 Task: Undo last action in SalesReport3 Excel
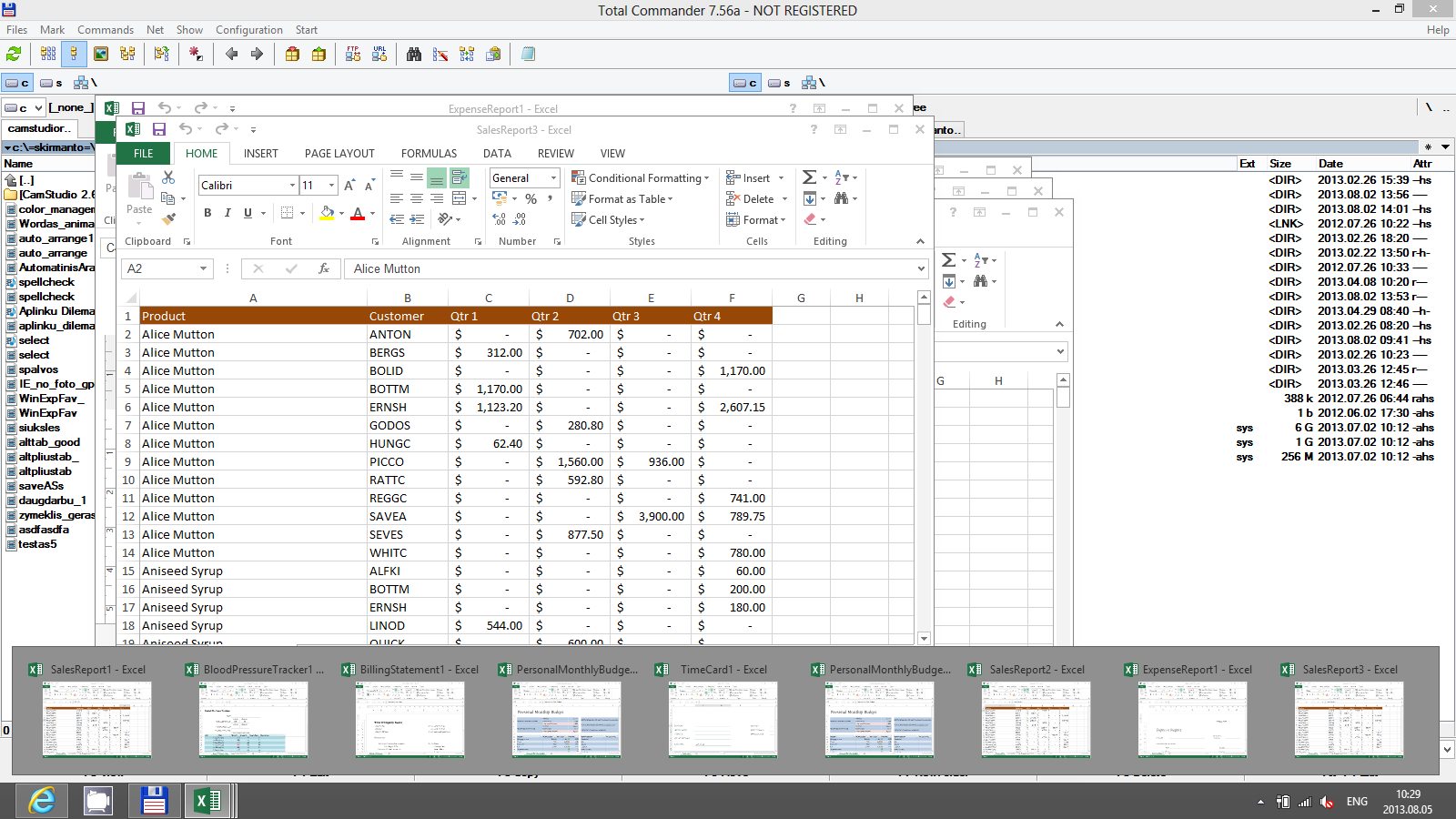tap(186, 129)
